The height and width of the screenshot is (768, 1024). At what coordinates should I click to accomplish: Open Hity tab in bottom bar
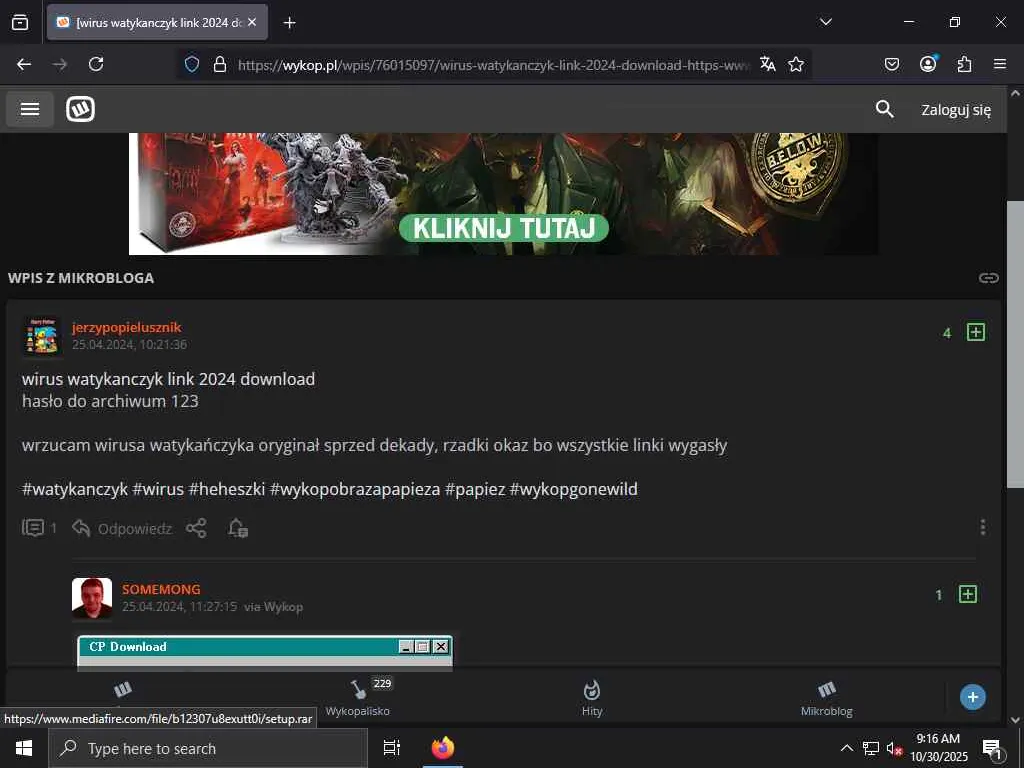click(592, 698)
